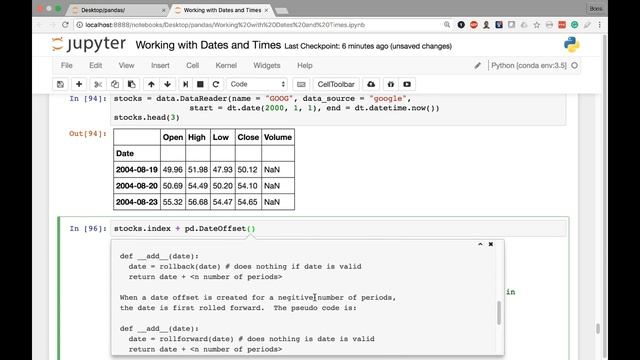Close the docstring tooltip
640x360 pixels.
[x=491, y=244]
